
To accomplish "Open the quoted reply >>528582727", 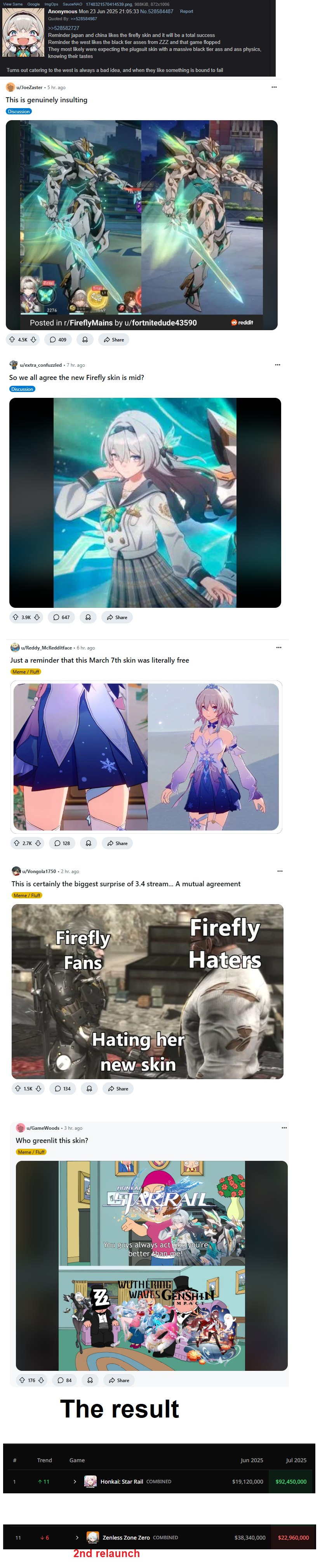I will pos(63,28).
